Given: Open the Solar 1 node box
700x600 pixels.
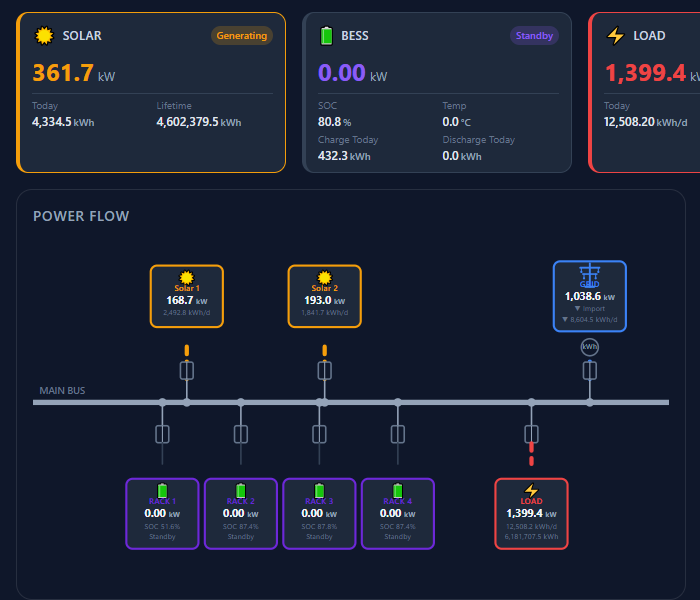Looking at the screenshot, I should click(x=187, y=296).
